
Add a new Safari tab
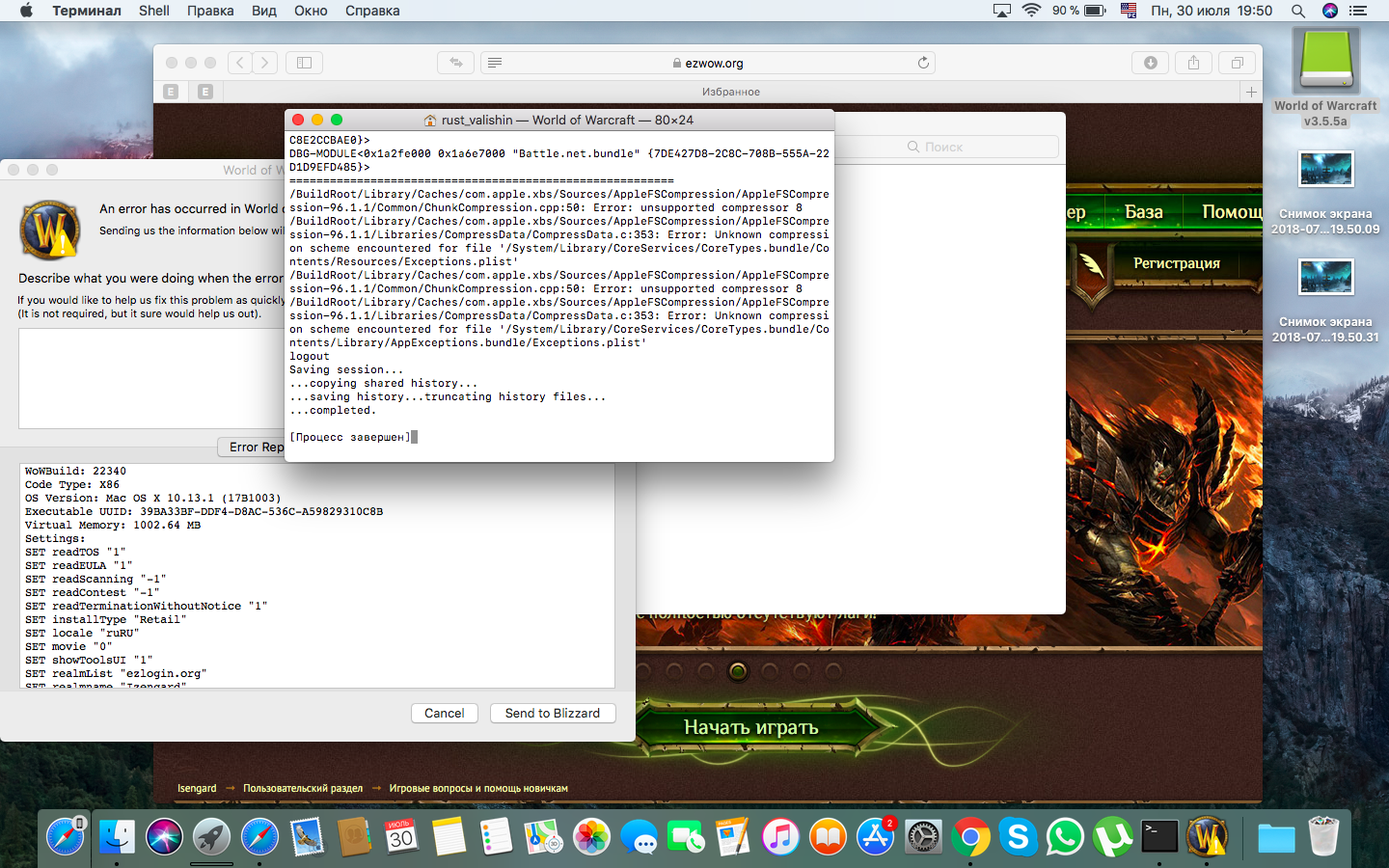point(1251,92)
